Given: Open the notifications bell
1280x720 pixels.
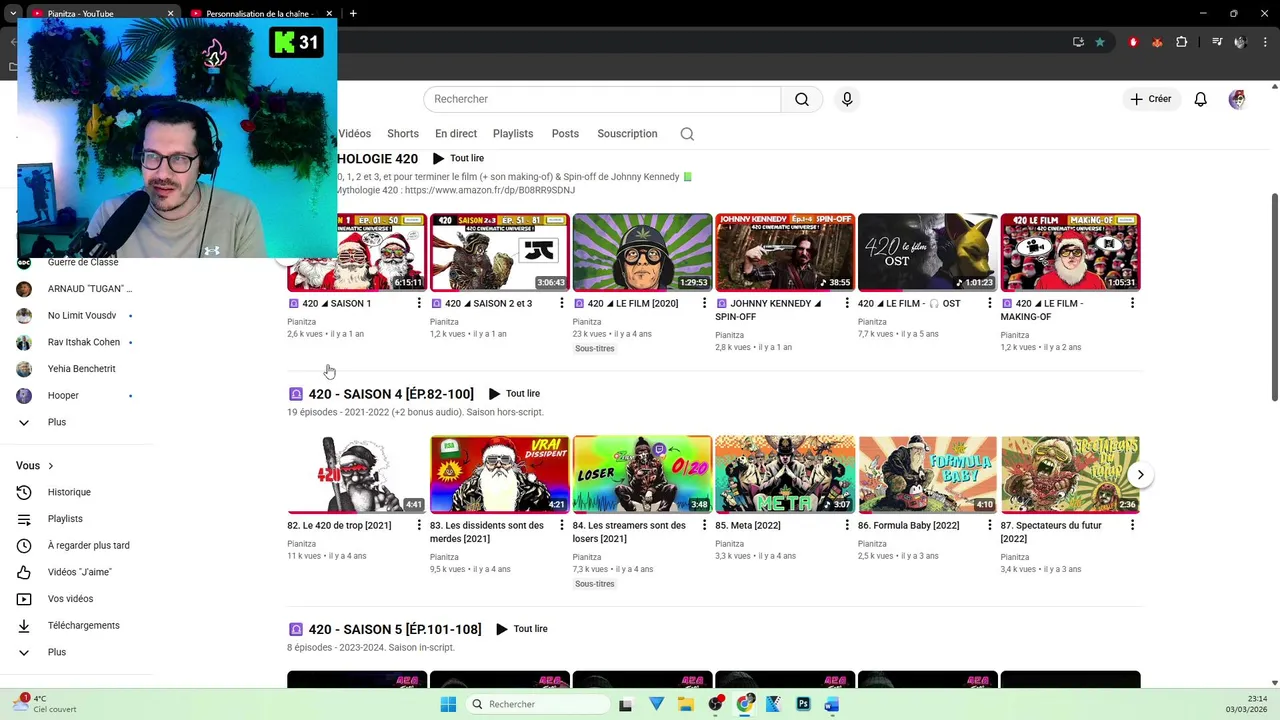Looking at the screenshot, I should [1201, 99].
